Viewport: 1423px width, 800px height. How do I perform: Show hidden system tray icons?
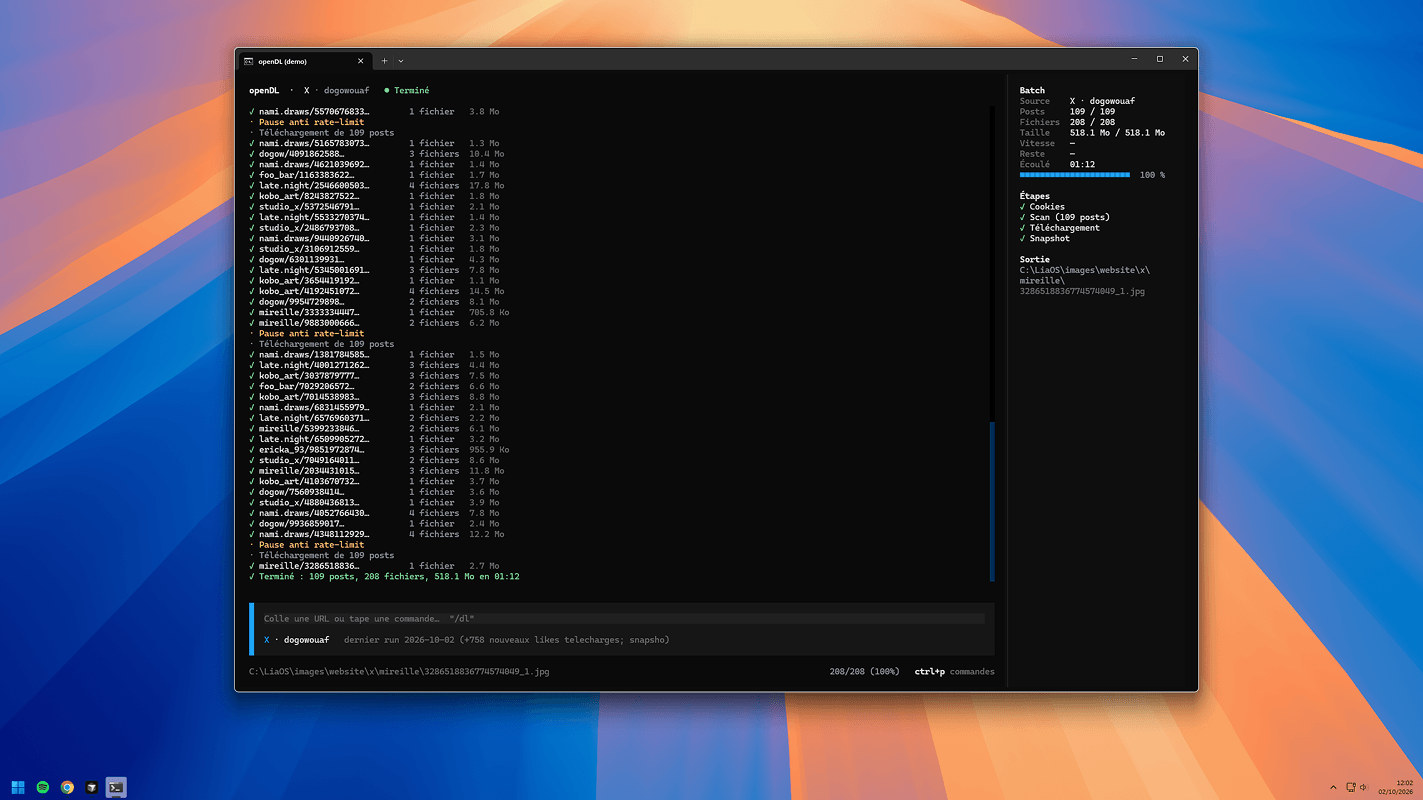[x=1333, y=787]
